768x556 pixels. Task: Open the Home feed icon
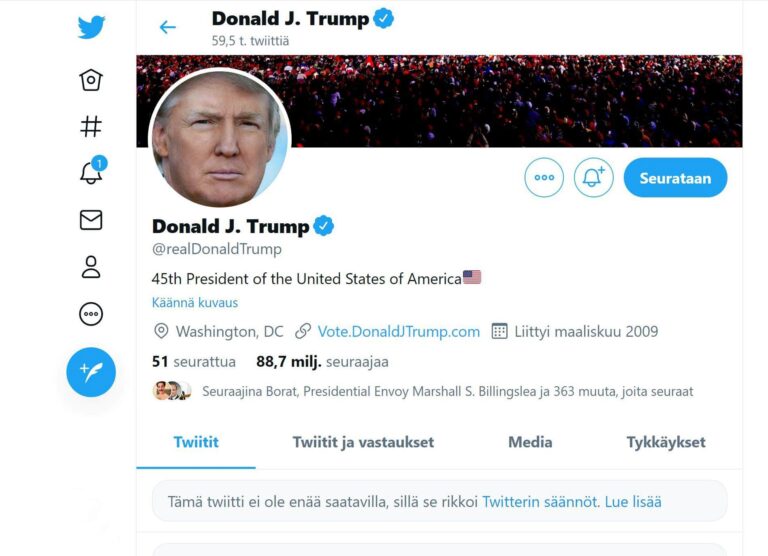coord(91,80)
